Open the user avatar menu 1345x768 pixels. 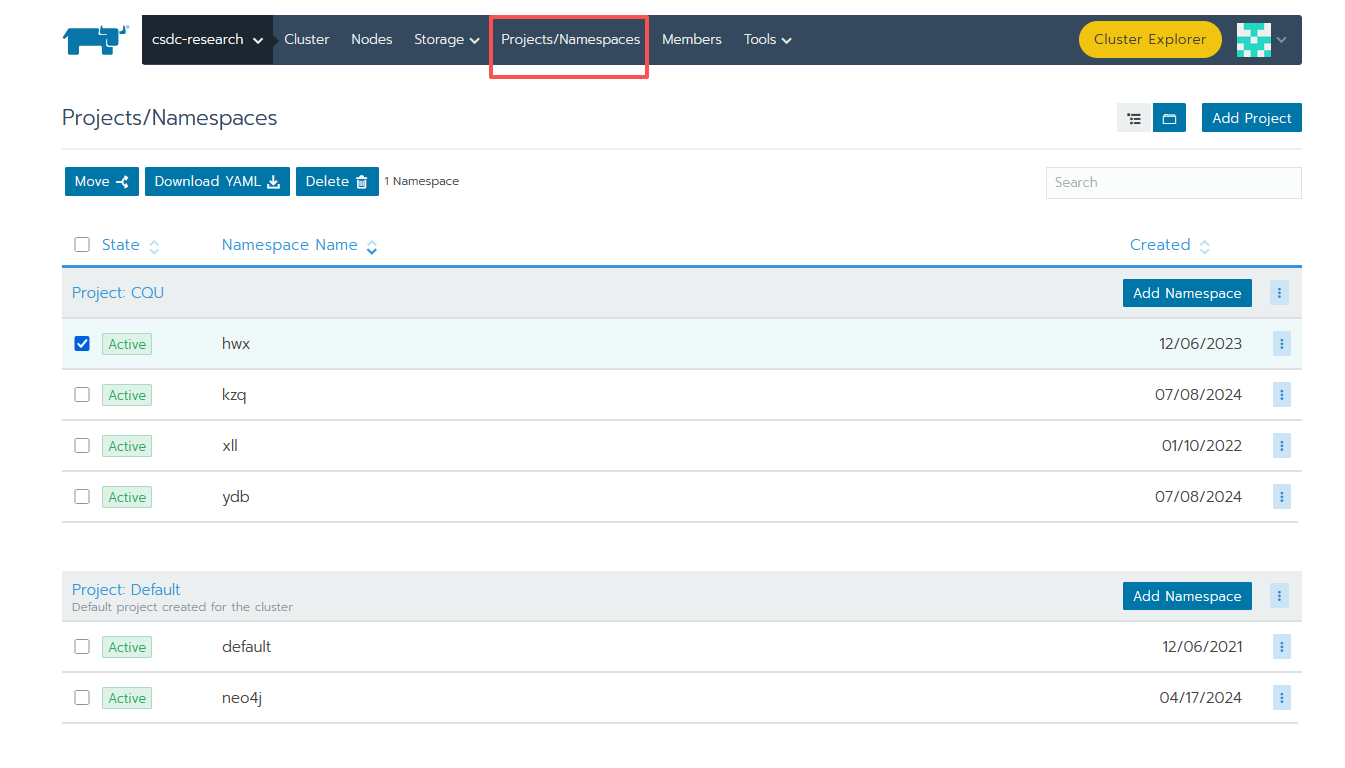1261,40
